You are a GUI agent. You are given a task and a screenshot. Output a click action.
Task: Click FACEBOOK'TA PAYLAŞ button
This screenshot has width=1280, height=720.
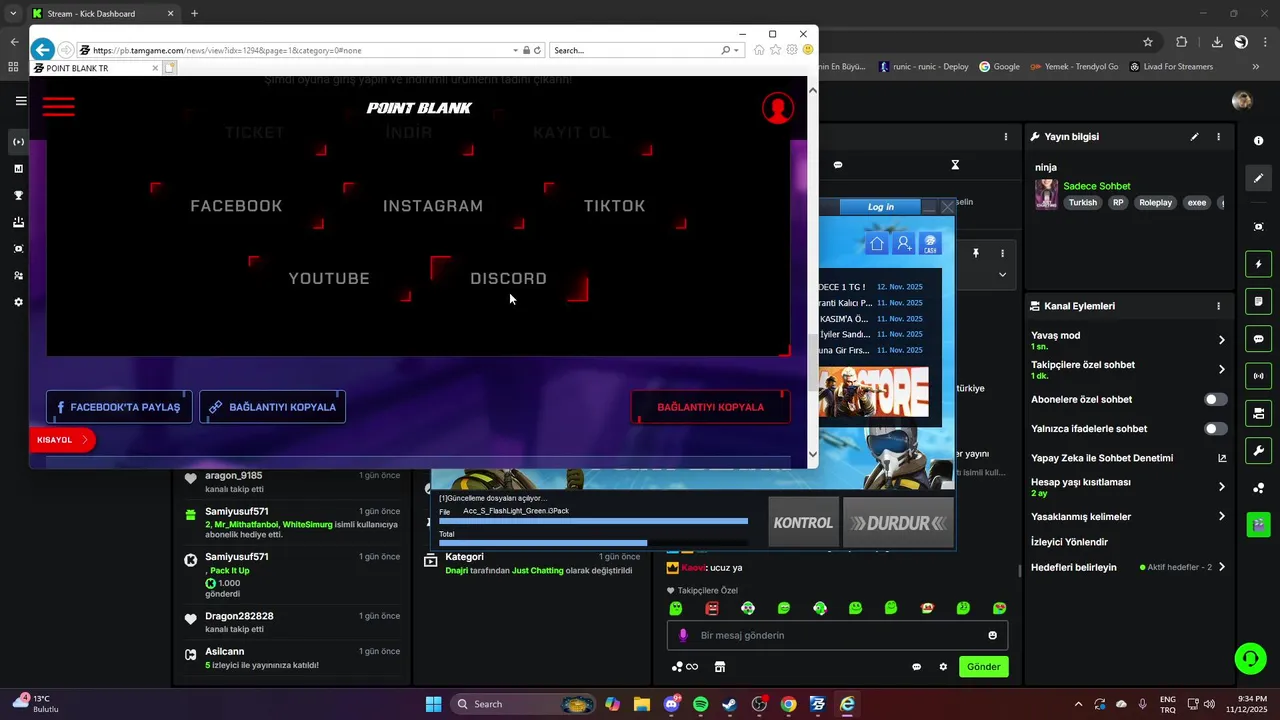[x=119, y=407]
